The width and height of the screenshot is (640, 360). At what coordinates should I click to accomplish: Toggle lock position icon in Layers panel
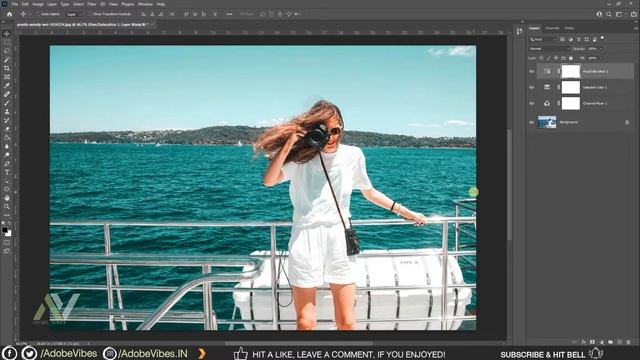[556, 58]
